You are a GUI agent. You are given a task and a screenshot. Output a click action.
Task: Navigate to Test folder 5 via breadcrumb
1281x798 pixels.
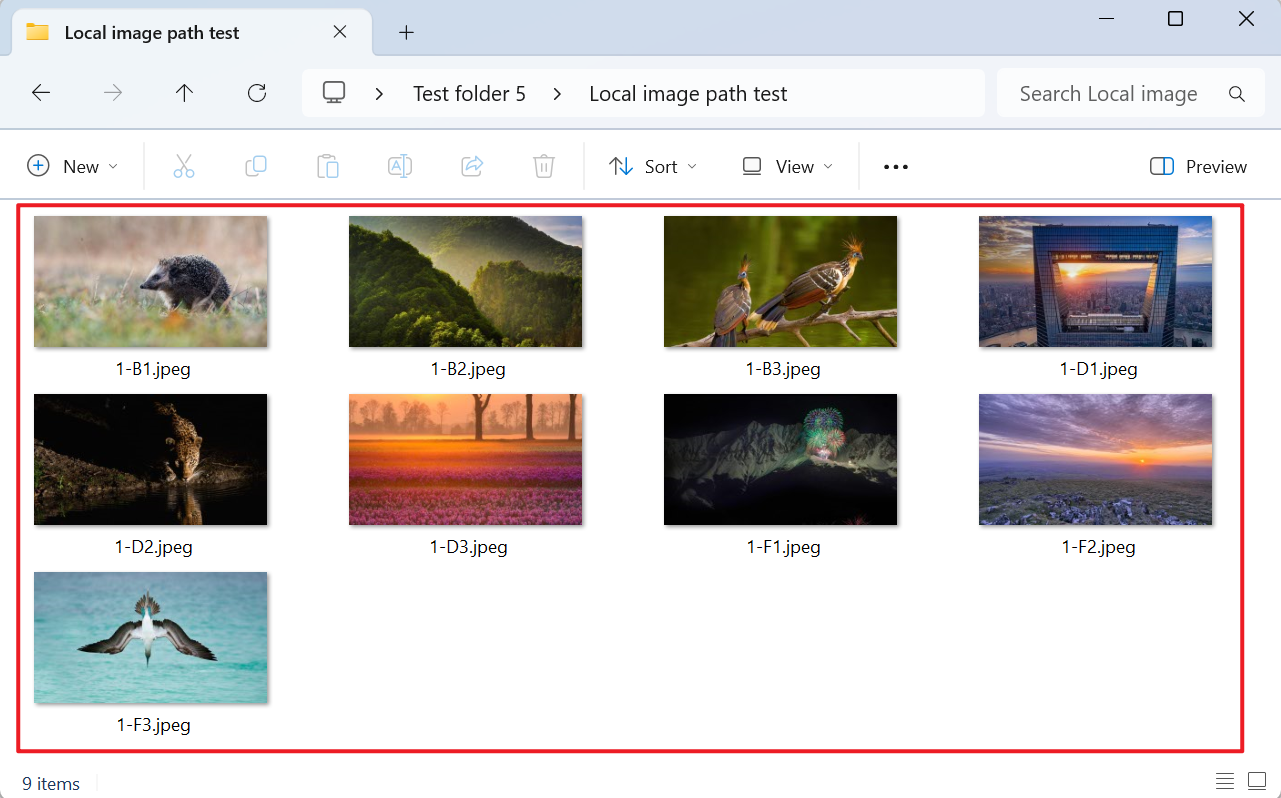click(x=469, y=93)
